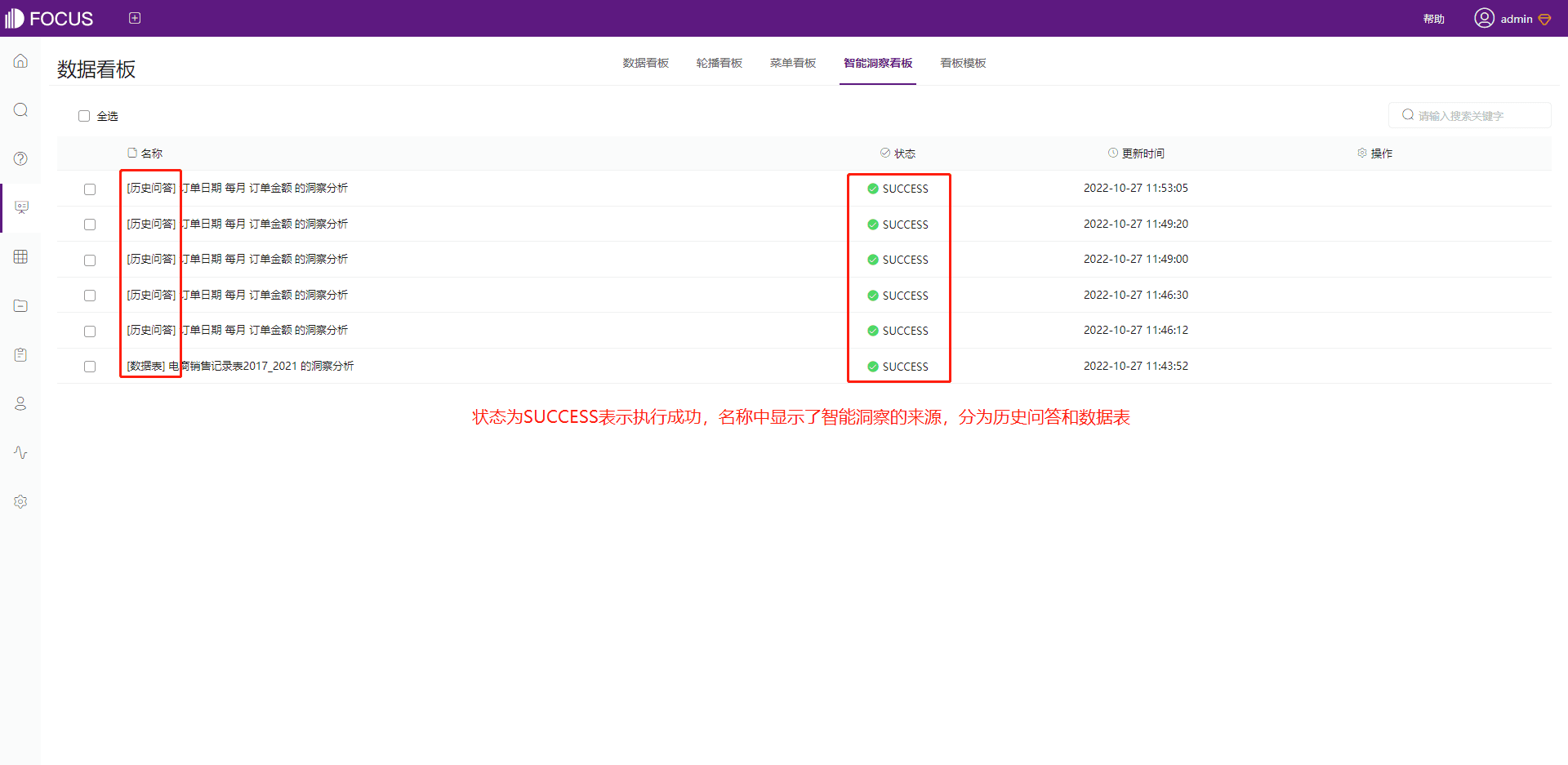Toggle the 全选 checkbox
Screen dimensions: 1568x765
(84, 116)
